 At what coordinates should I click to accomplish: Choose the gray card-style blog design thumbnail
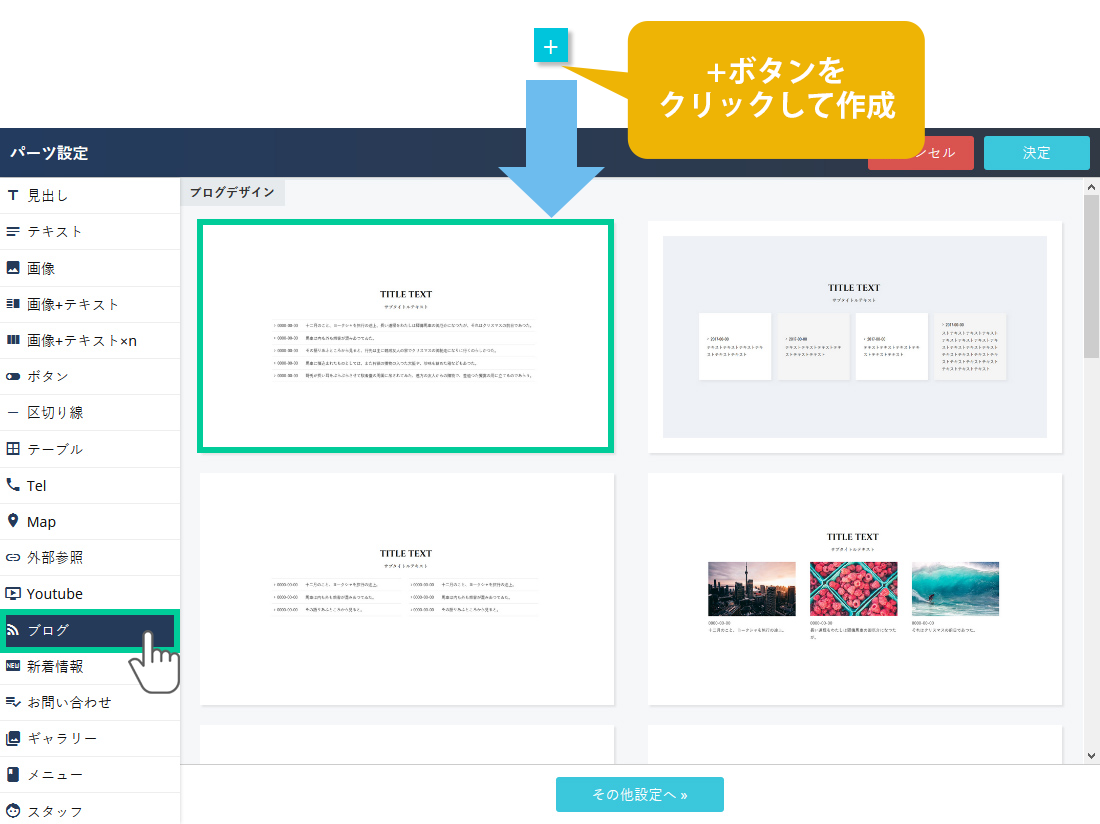(854, 337)
